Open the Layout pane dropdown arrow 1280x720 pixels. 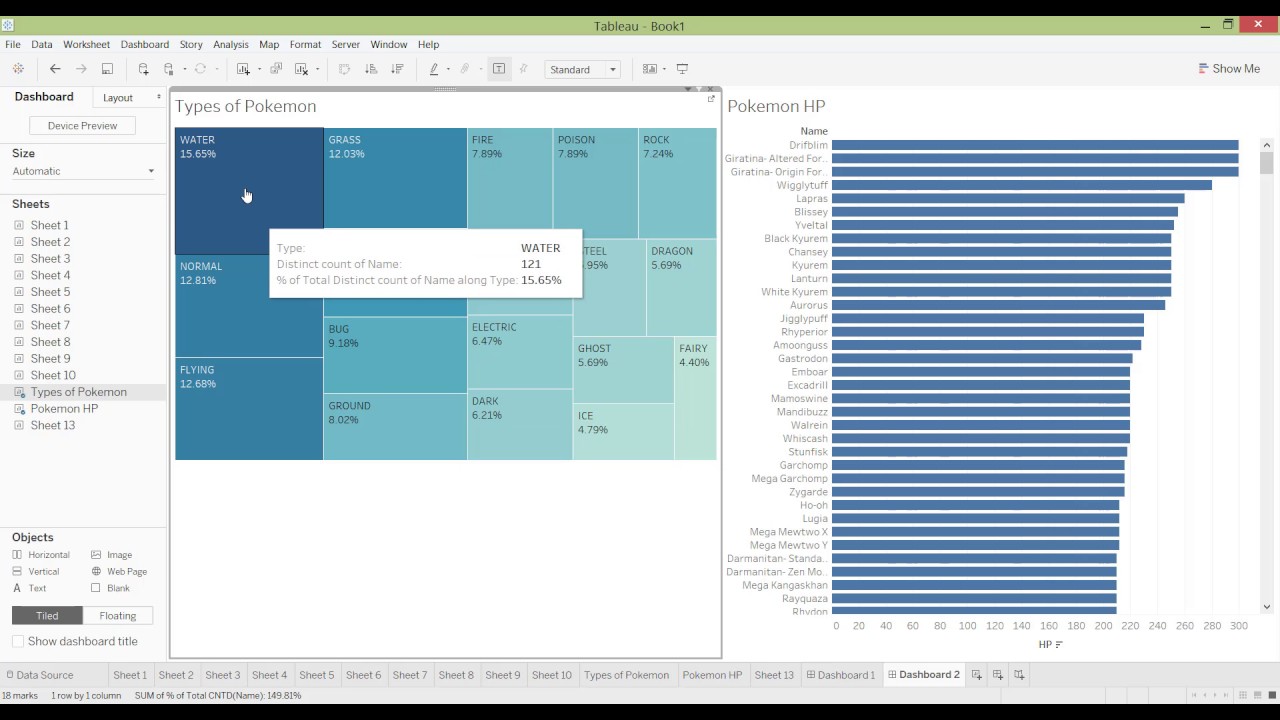[x=158, y=97]
